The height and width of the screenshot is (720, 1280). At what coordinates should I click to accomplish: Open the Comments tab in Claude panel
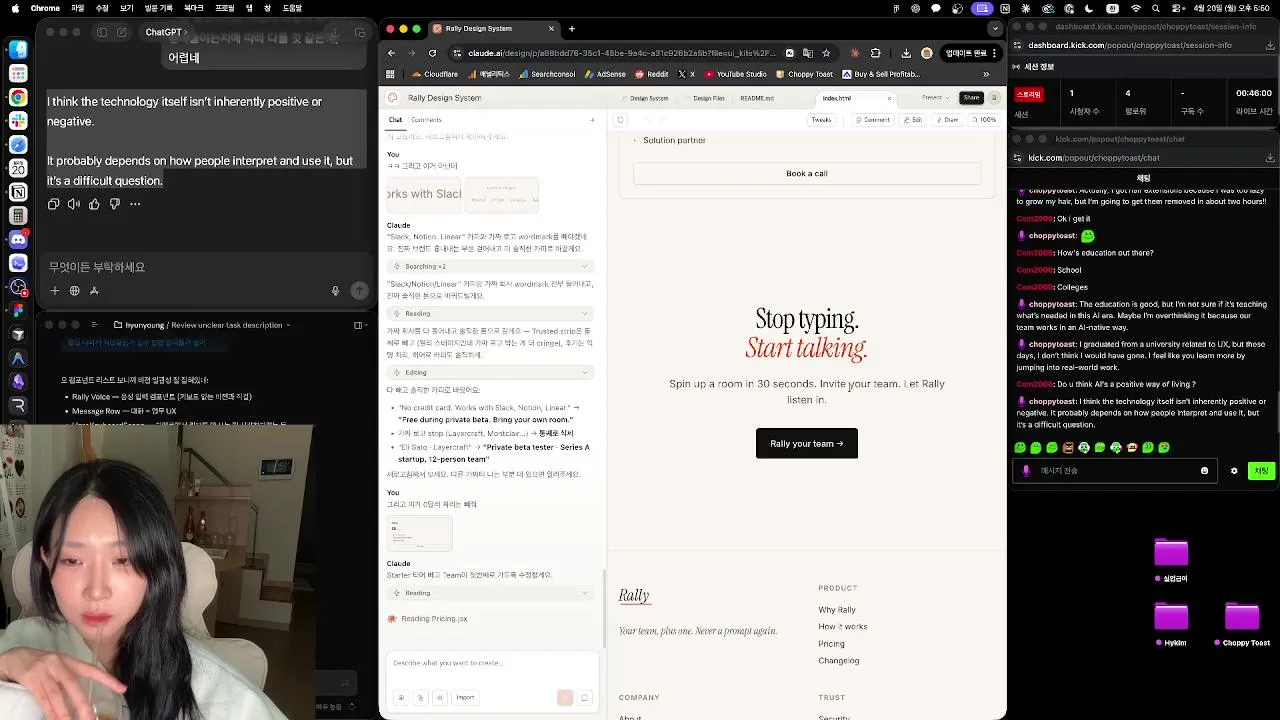[x=426, y=120]
